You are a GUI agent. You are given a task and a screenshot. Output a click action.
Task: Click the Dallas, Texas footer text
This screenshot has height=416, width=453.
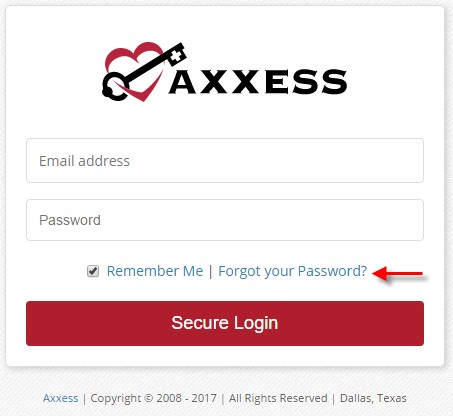373,398
